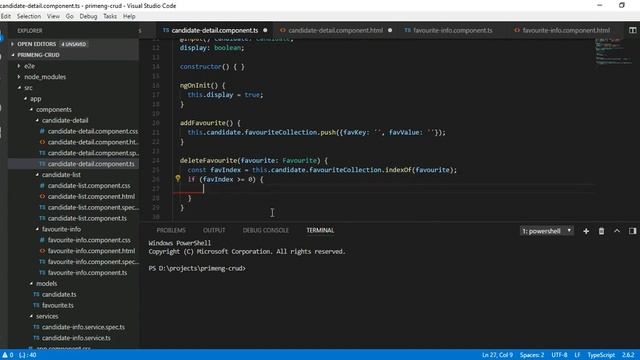The width and height of the screenshot is (640, 360).
Task: Click the lightbulb quick-fix icon in the editor gutter
Action: point(178,178)
